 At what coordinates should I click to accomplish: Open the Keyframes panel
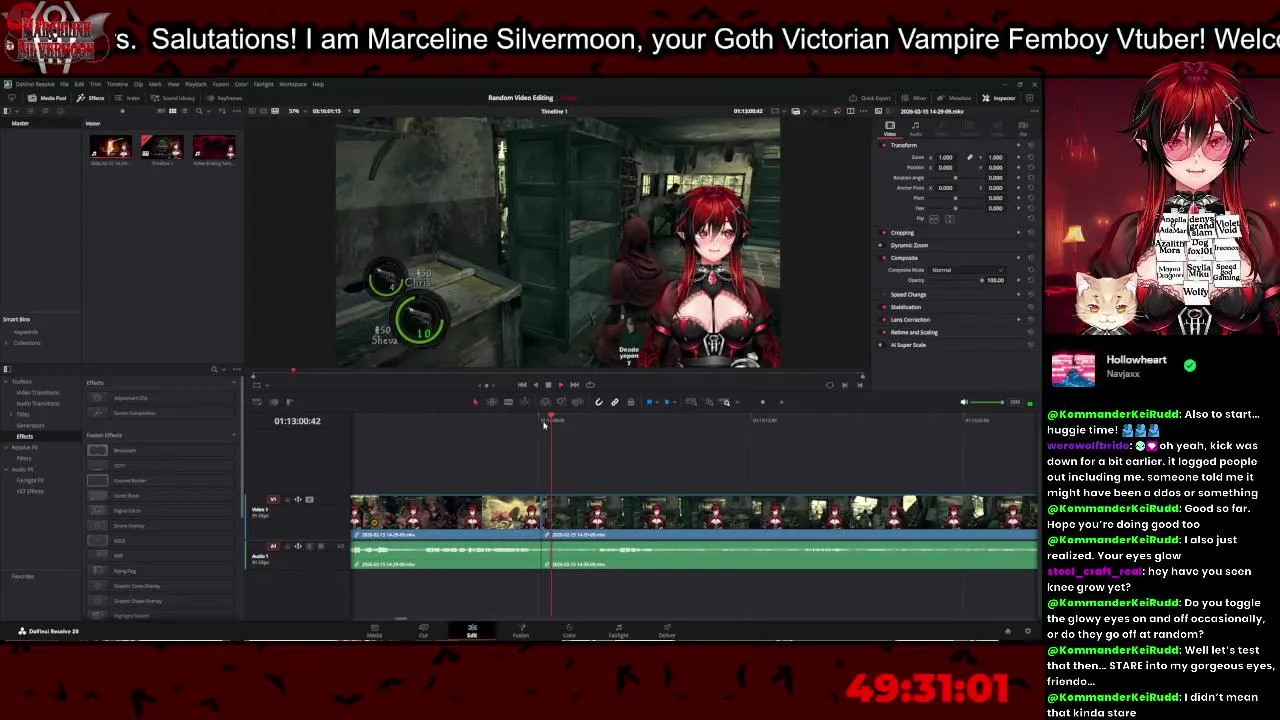click(x=224, y=98)
